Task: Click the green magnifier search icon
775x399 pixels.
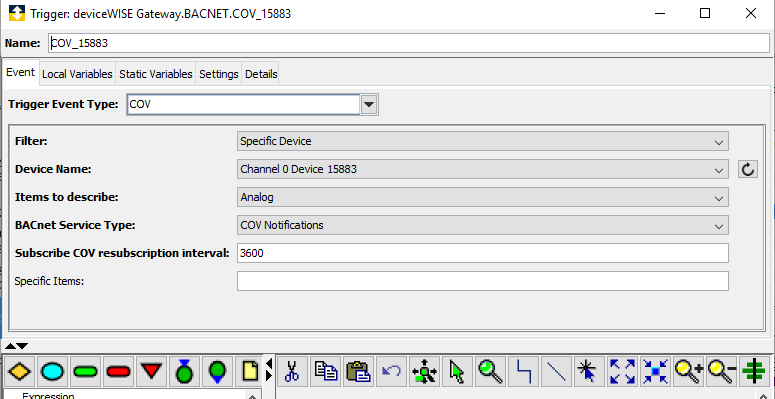Action: (491, 371)
